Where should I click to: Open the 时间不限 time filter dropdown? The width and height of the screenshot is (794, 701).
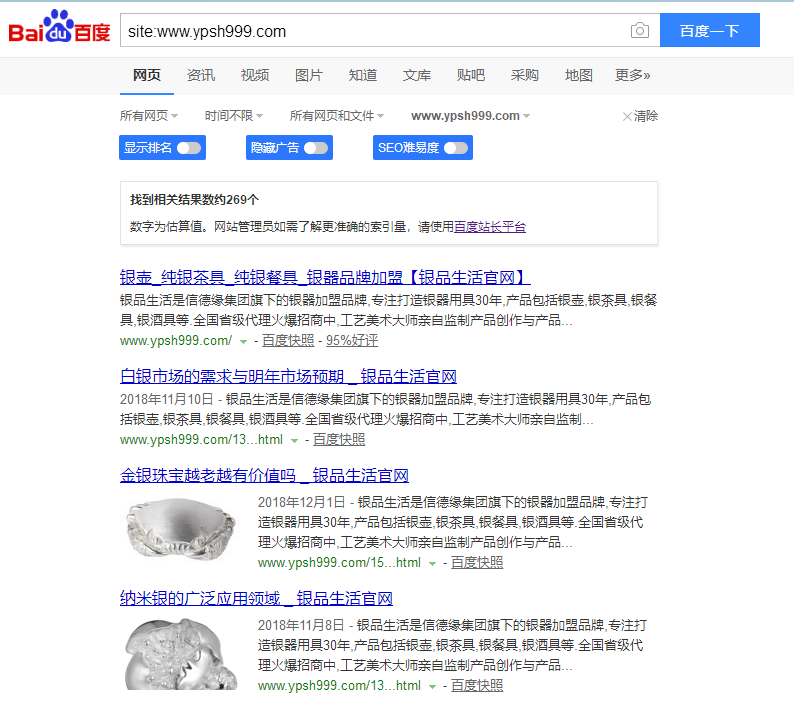click(233, 116)
